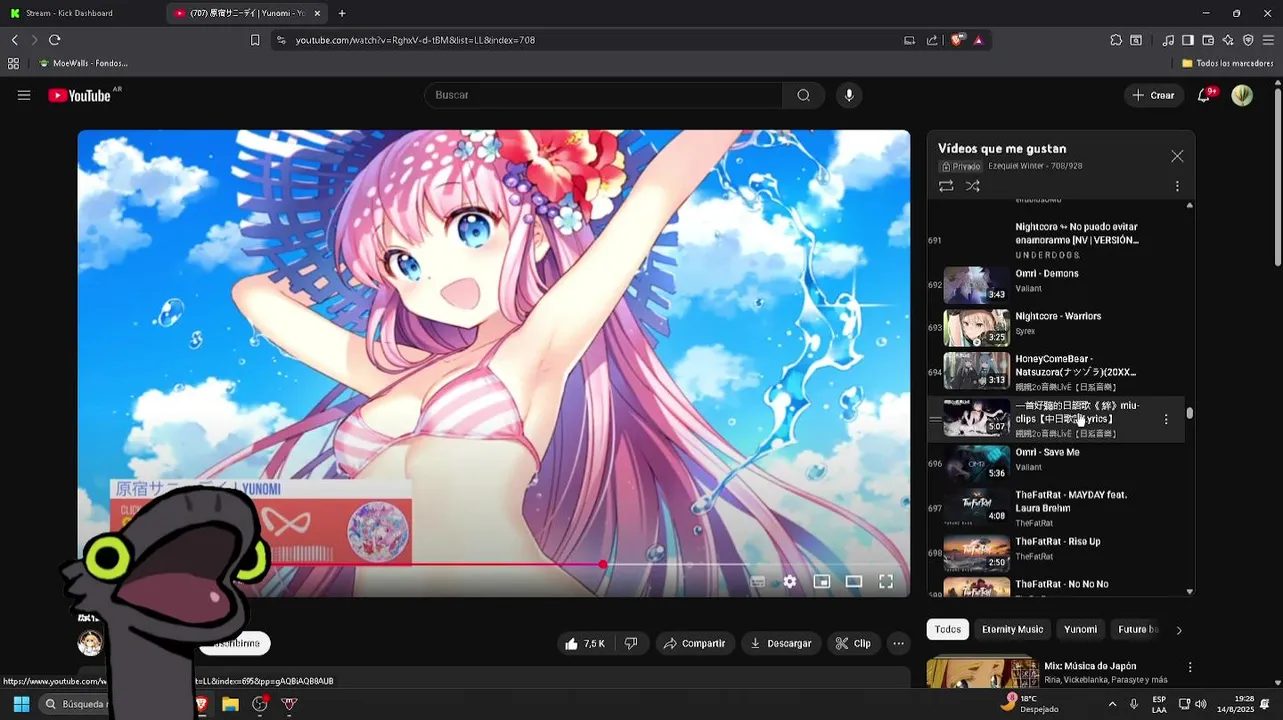Open the Brave Wallet icon
This screenshot has width=1283, height=720.
1208,40
